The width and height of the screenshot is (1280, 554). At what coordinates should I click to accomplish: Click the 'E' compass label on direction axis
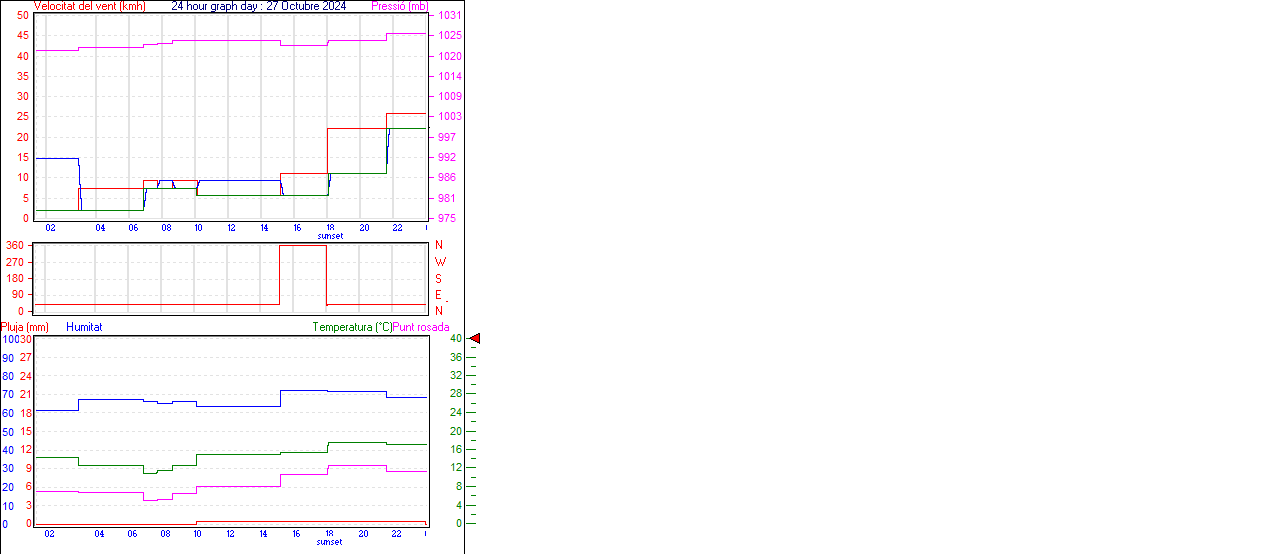(x=438, y=295)
